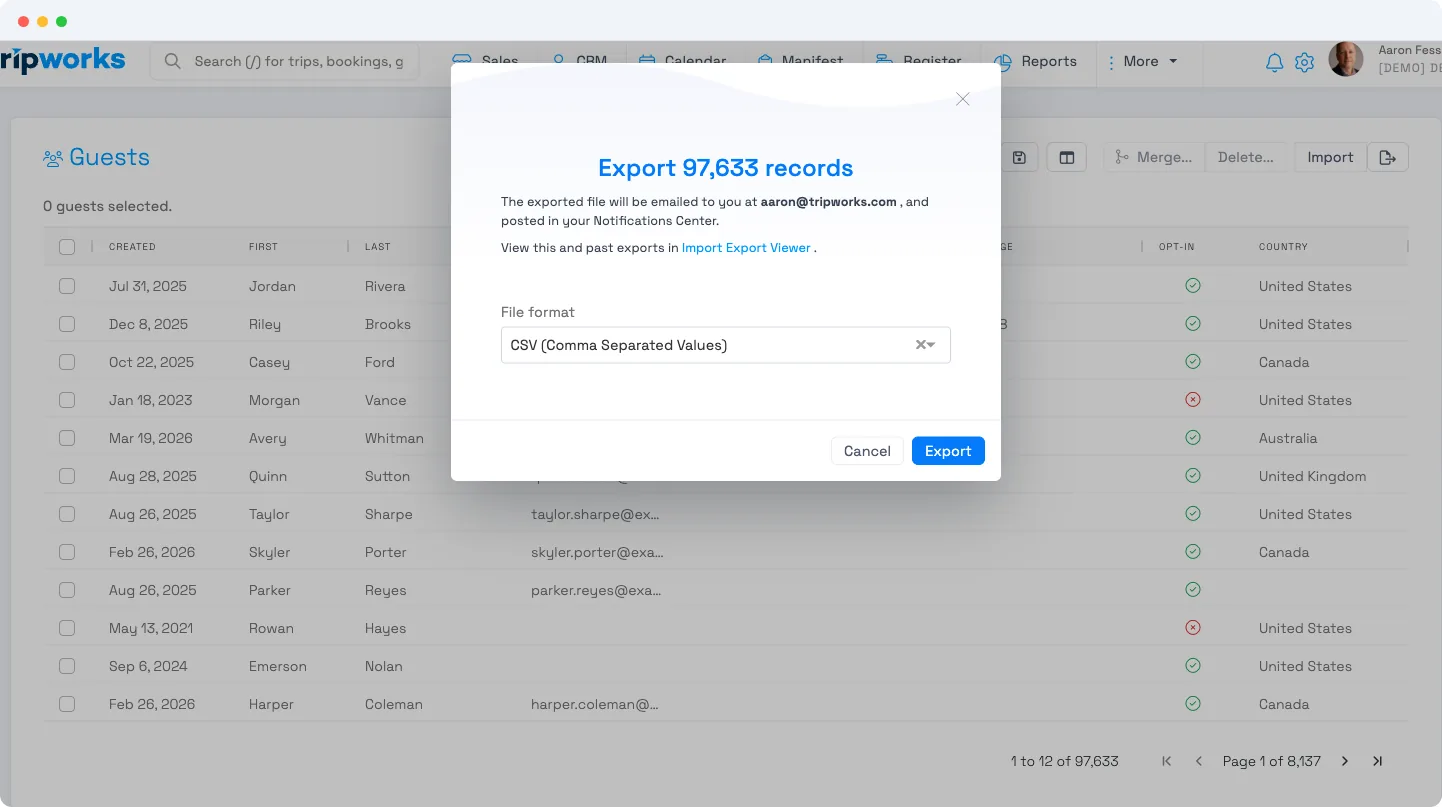Click the Import button
The image size is (1442, 807).
pyautogui.click(x=1330, y=157)
